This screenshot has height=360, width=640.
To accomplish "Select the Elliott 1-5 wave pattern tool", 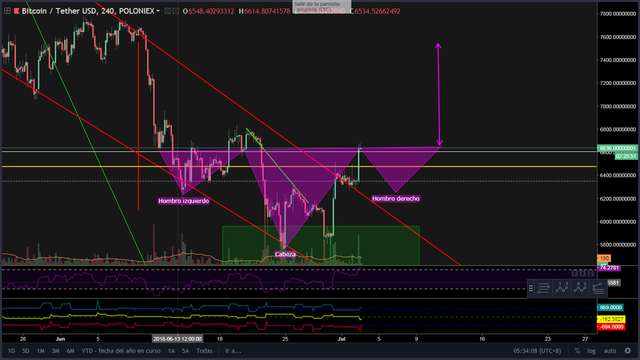I will (562, 288).
